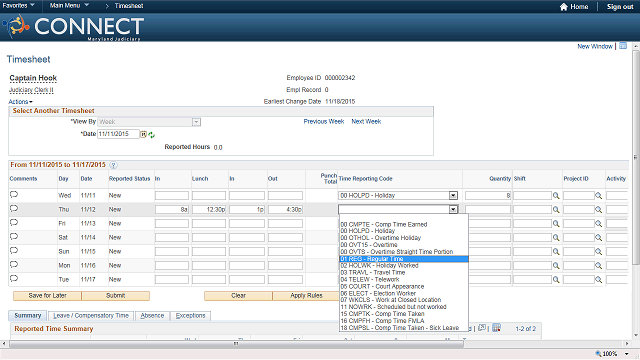
Task: Switch to Leave / Compensatory Time tab
Action: 91,316
